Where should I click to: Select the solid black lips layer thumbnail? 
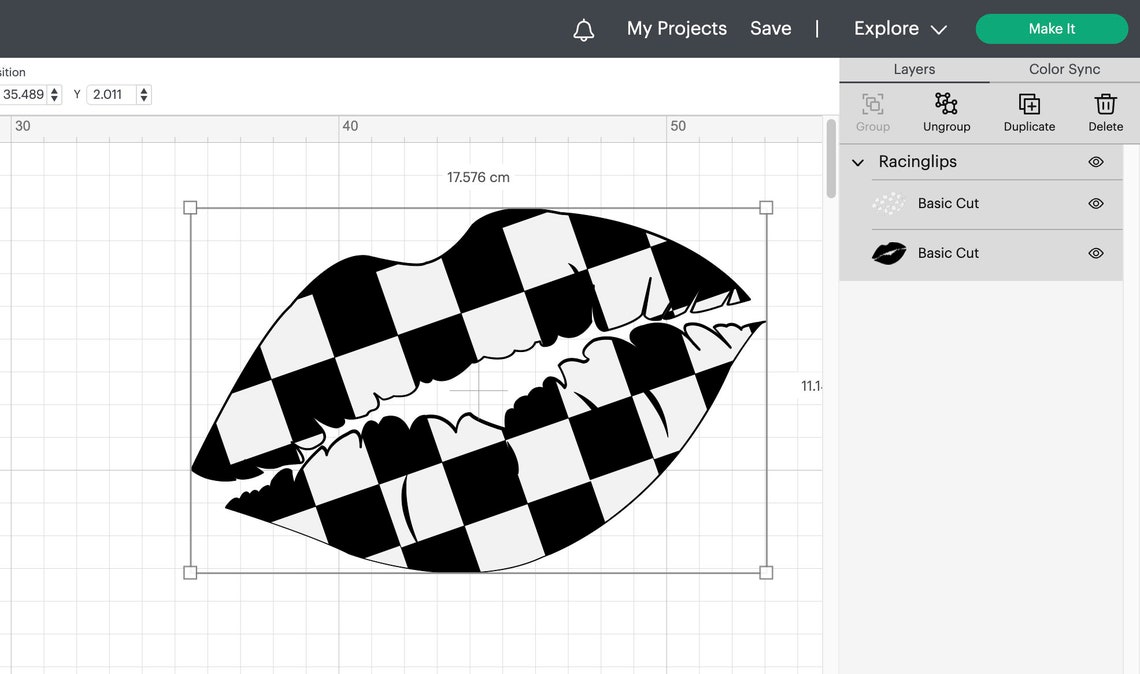click(888, 253)
